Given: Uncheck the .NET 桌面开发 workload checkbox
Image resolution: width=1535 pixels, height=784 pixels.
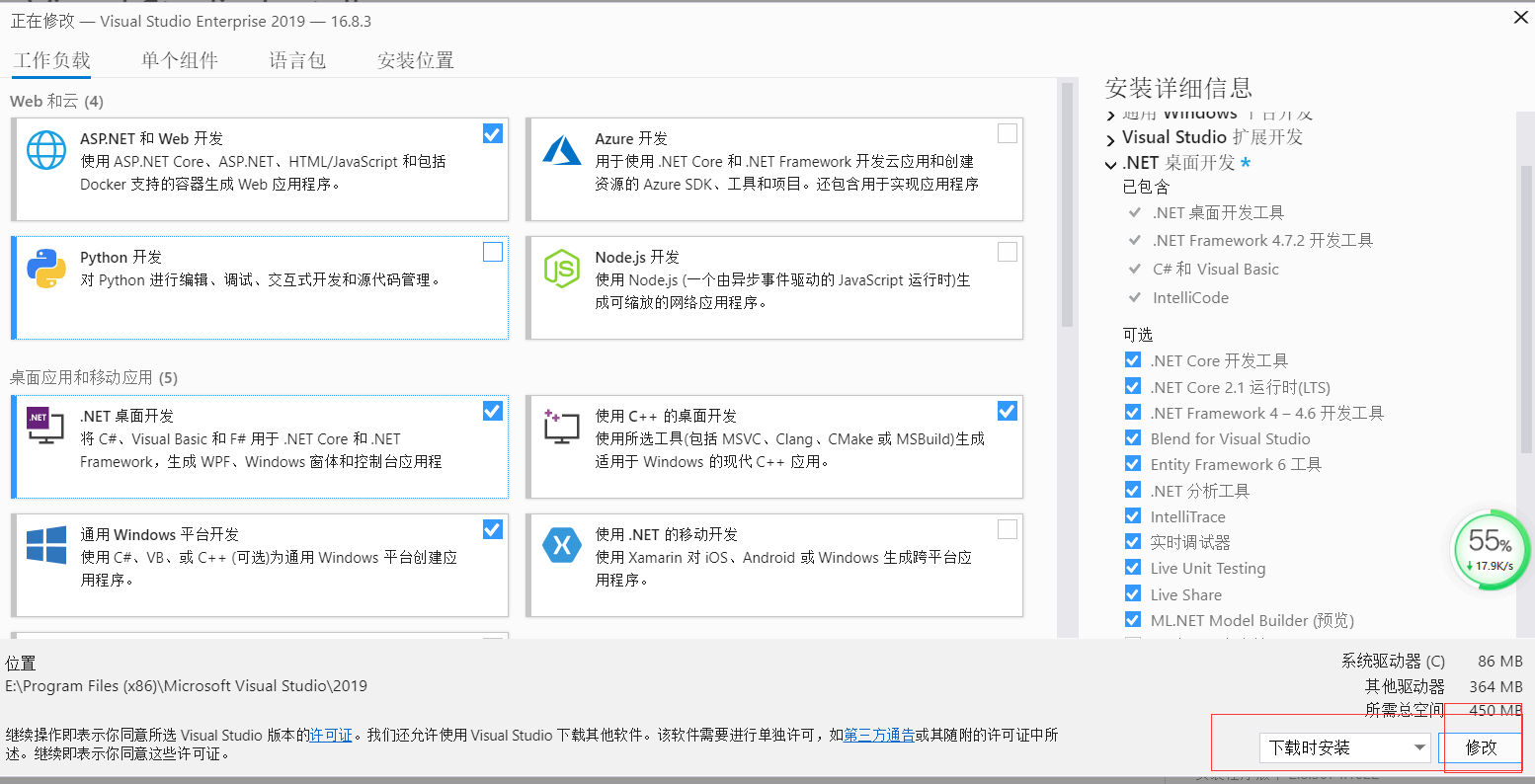Looking at the screenshot, I should [493, 411].
